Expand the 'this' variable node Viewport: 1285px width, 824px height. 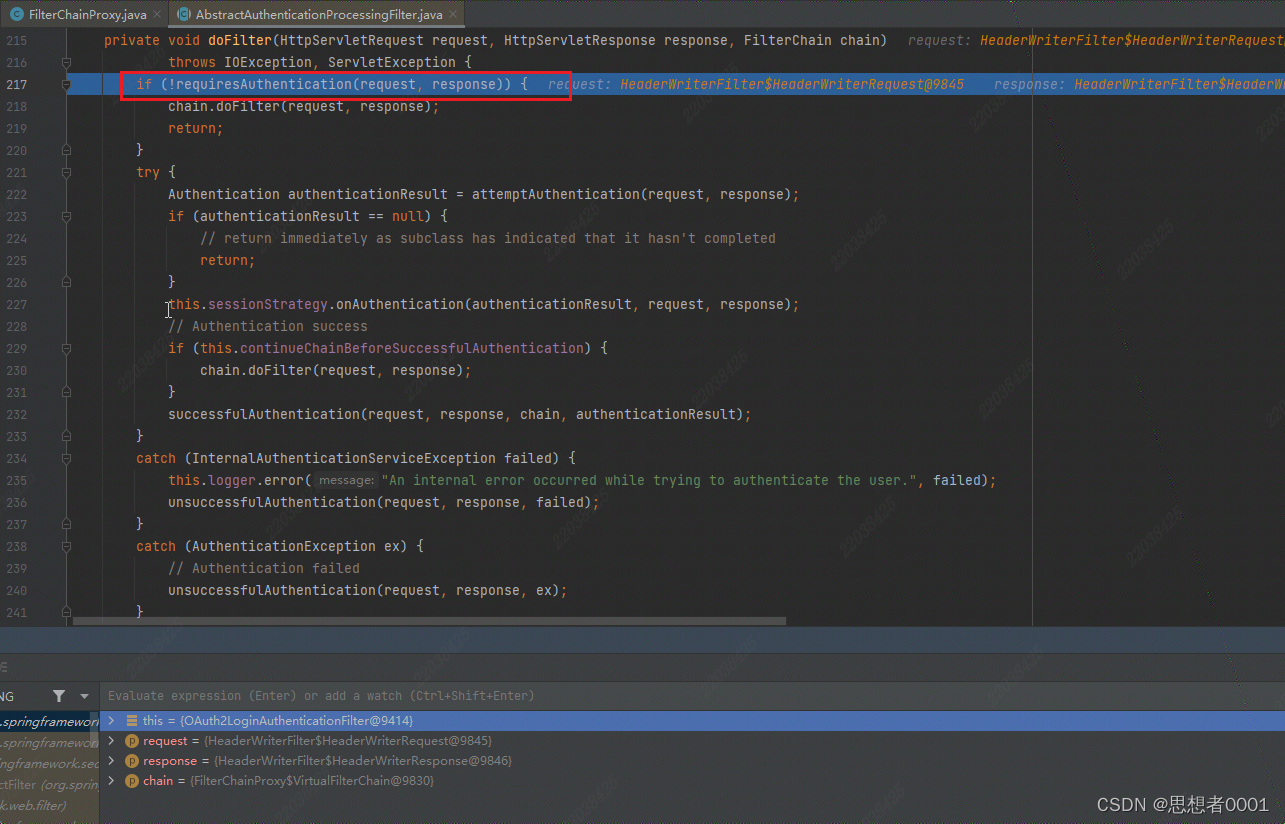click(111, 721)
